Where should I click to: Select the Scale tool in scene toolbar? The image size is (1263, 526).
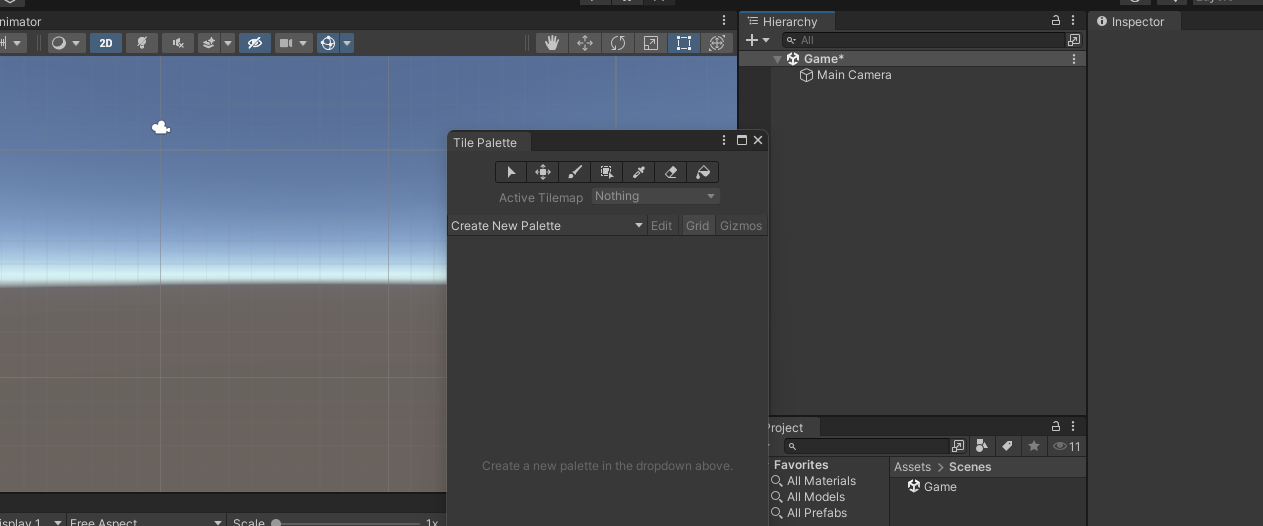(651, 43)
